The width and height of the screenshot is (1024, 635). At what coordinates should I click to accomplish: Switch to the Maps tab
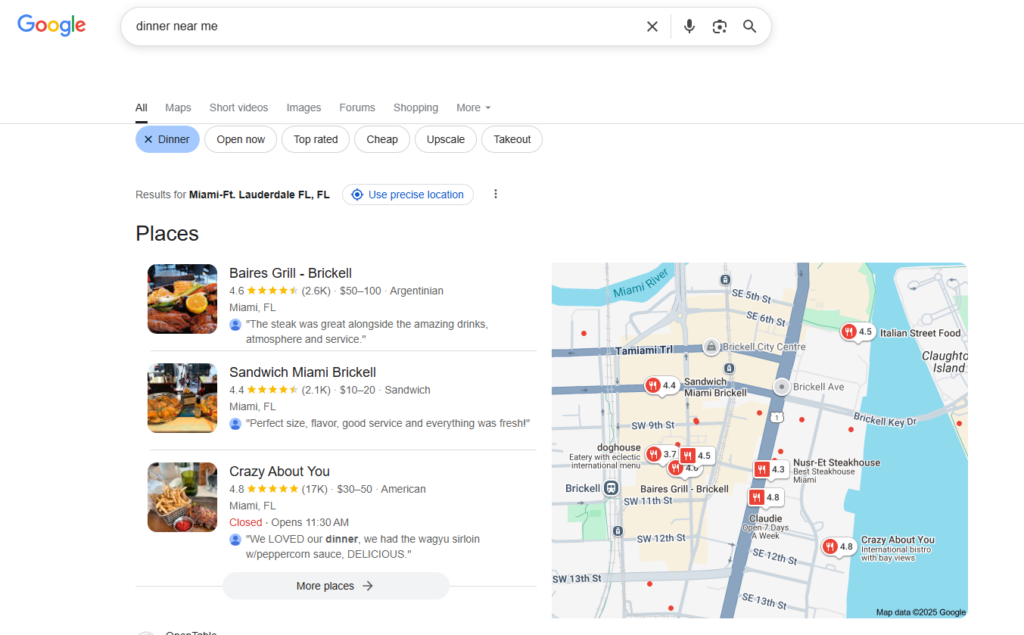click(x=178, y=108)
